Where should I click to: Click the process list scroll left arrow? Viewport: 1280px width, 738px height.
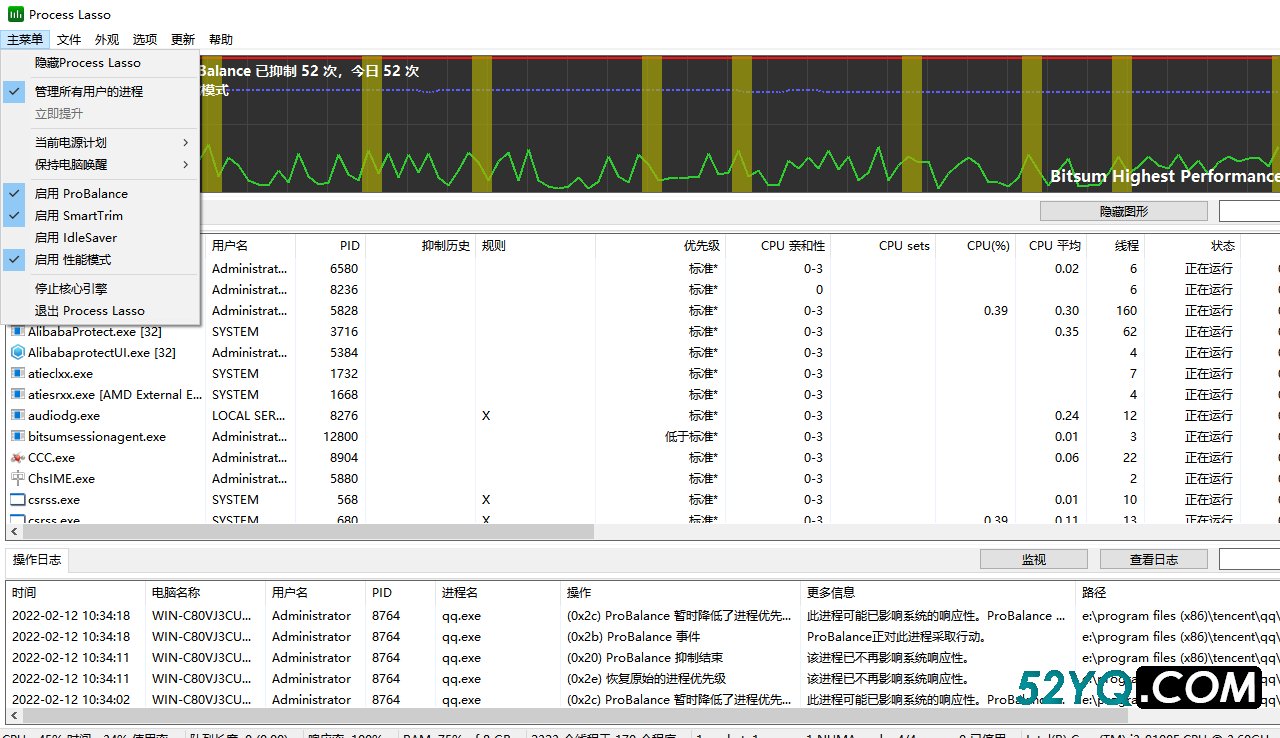click(13, 532)
